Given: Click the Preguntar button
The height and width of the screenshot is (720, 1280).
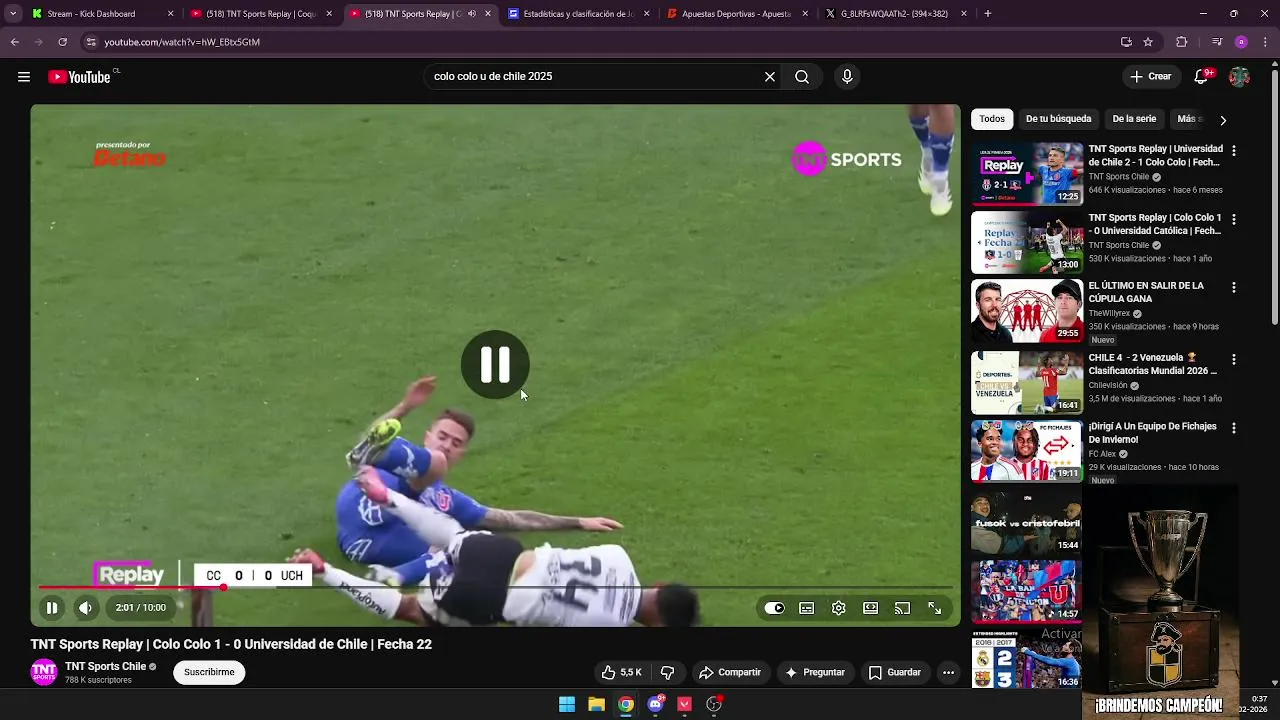Looking at the screenshot, I should tap(816, 672).
